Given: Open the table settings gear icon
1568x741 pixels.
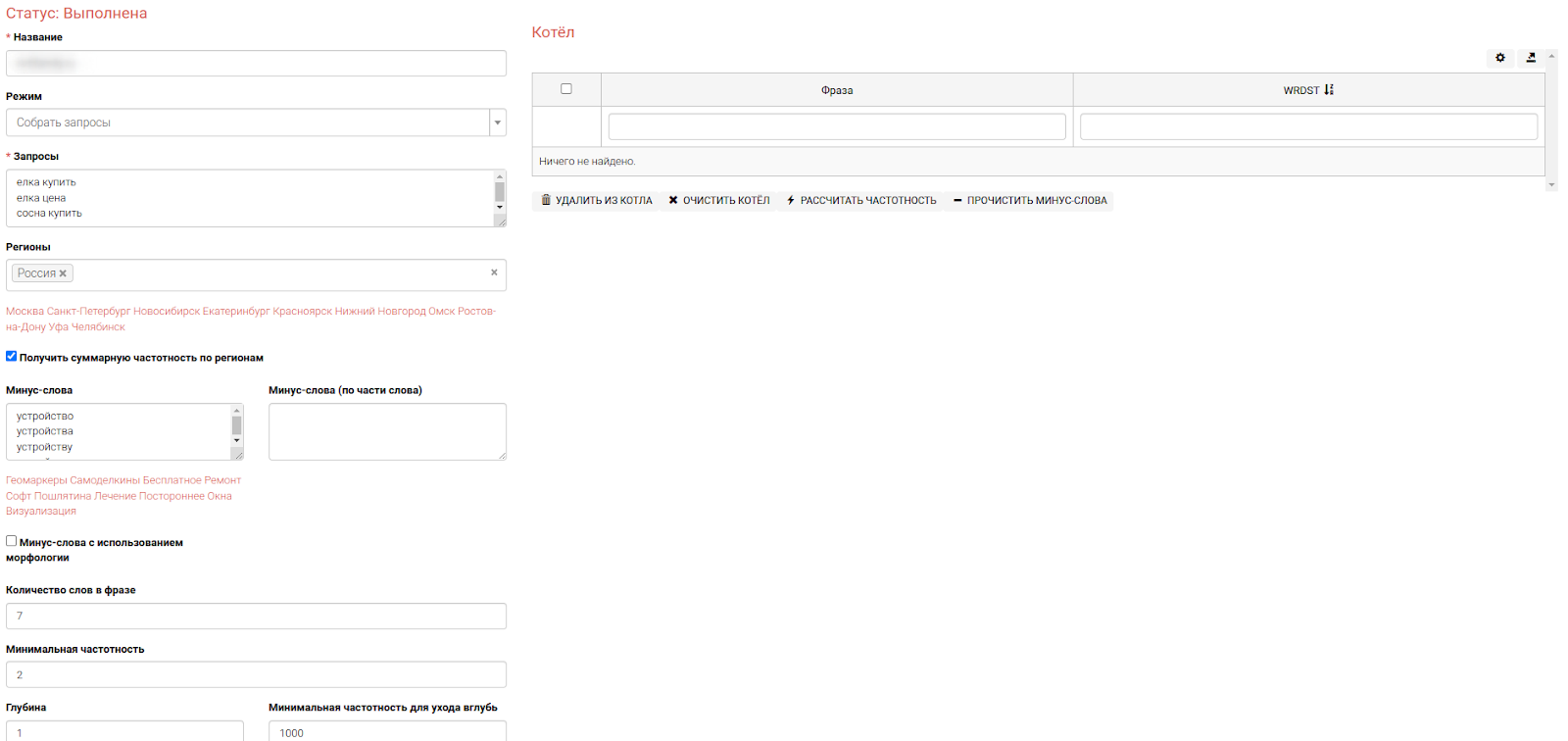Looking at the screenshot, I should pos(1499,58).
